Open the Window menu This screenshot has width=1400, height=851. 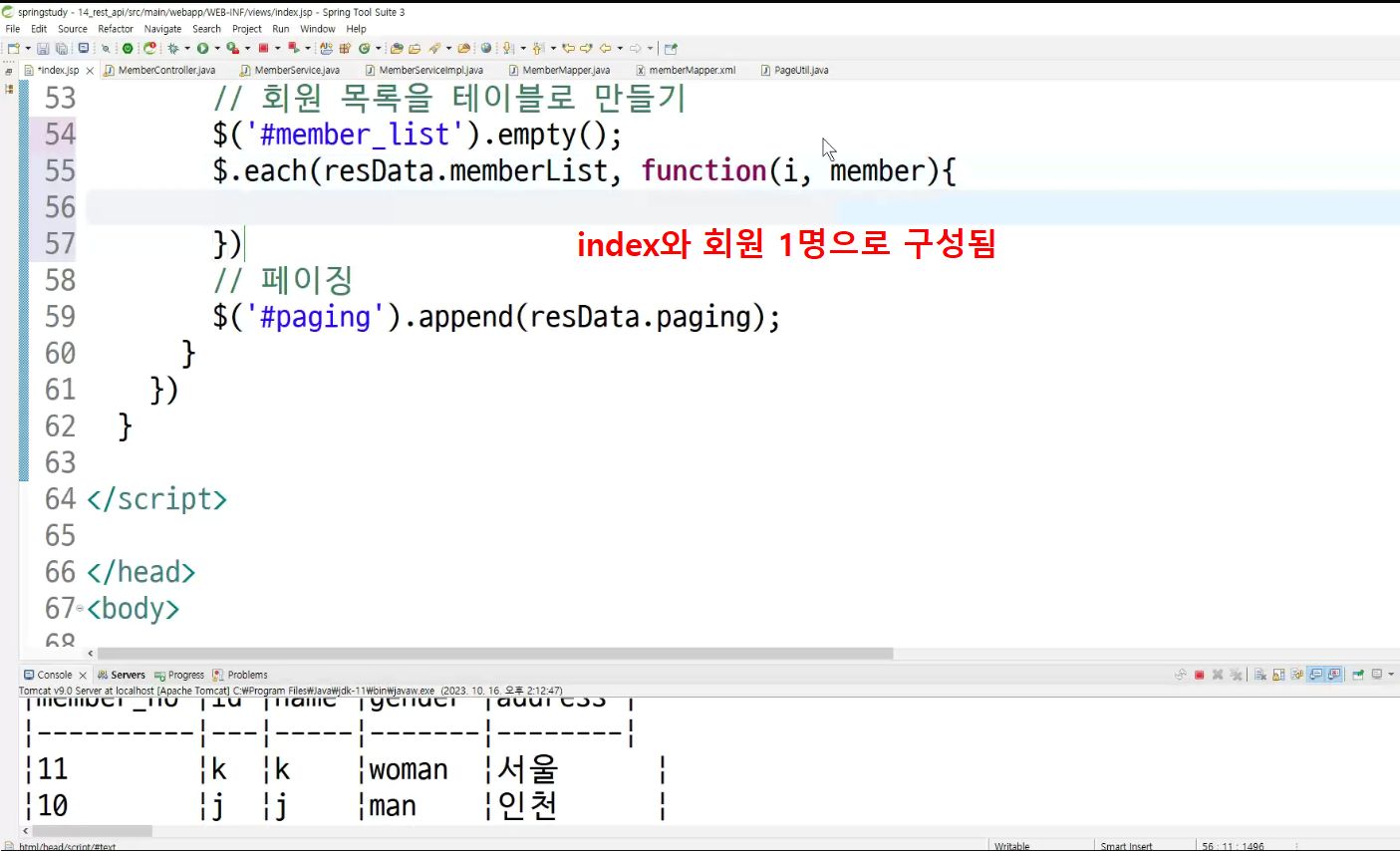pyautogui.click(x=318, y=29)
